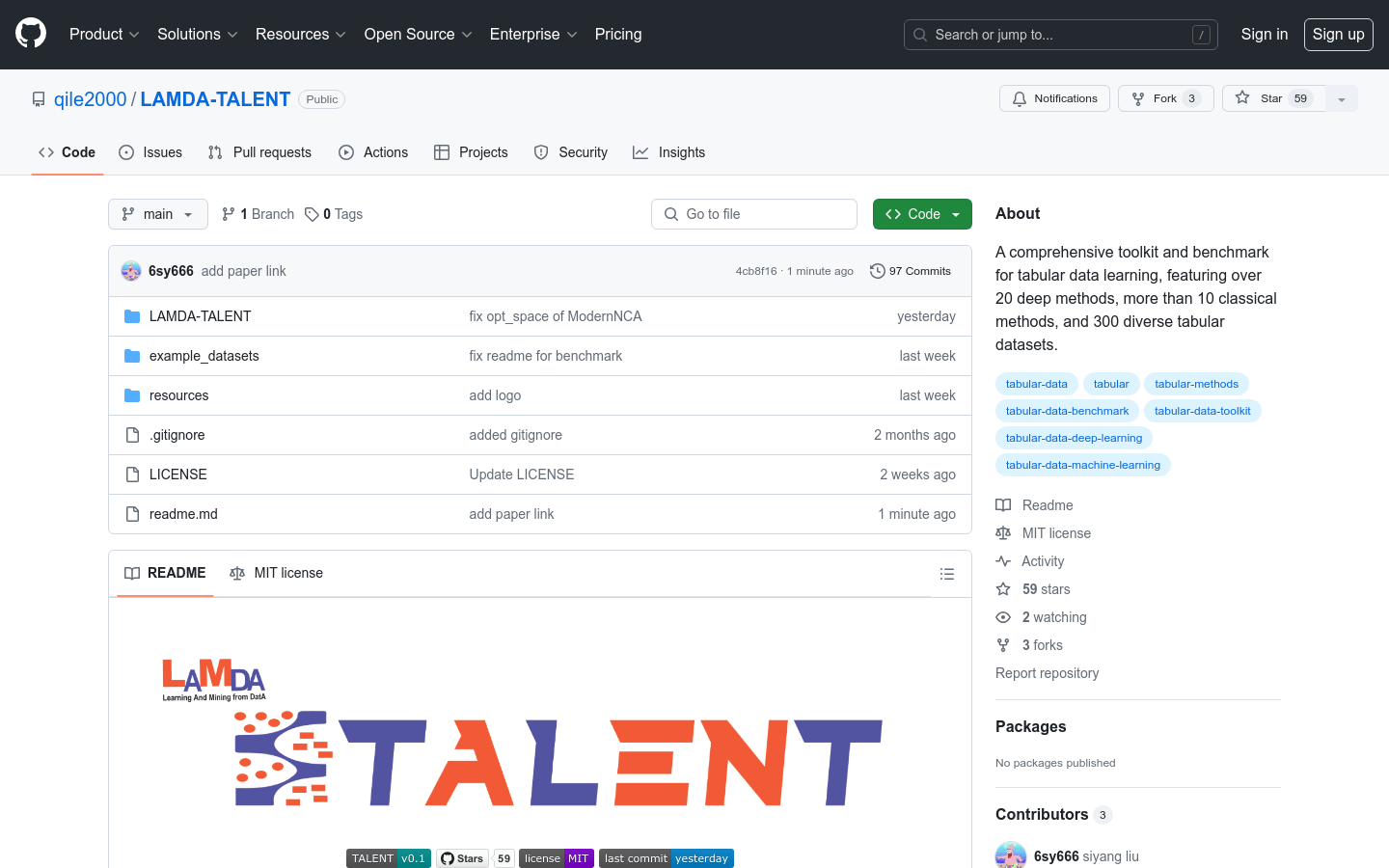Go to the Pricing page

[618, 34]
